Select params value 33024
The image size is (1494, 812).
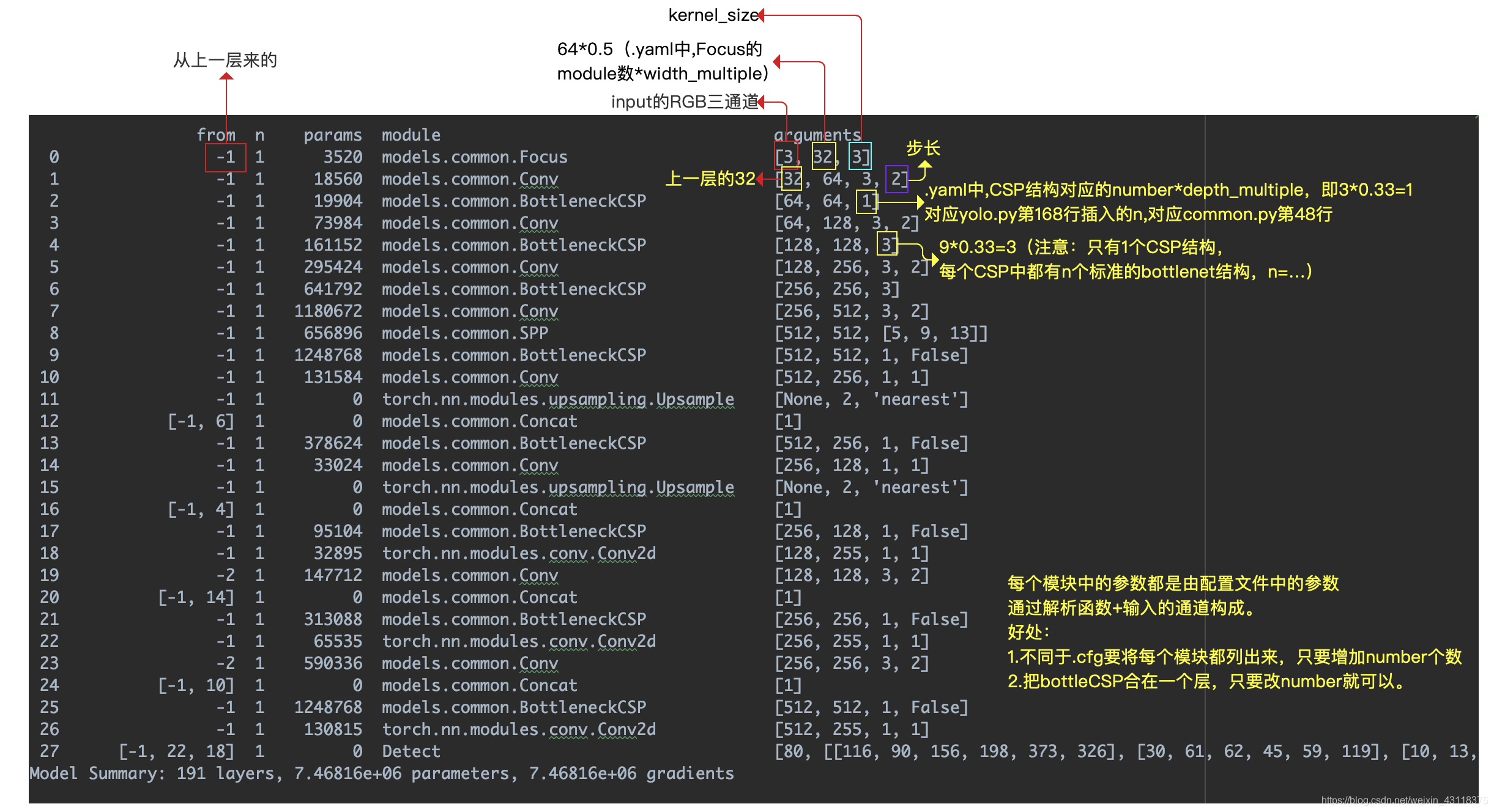click(x=338, y=465)
